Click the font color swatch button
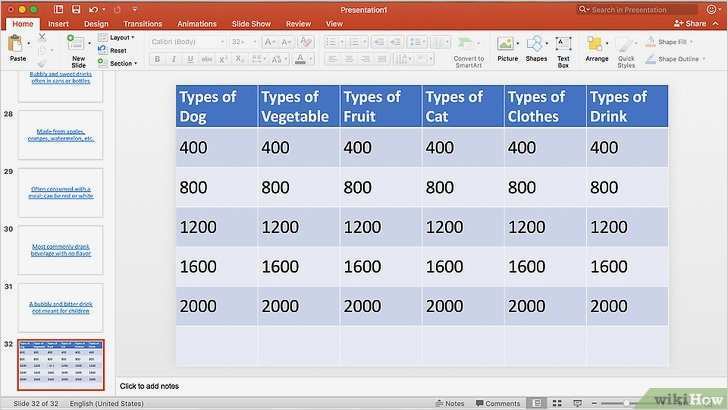This screenshot has width=728, height=410. point(300,59)
